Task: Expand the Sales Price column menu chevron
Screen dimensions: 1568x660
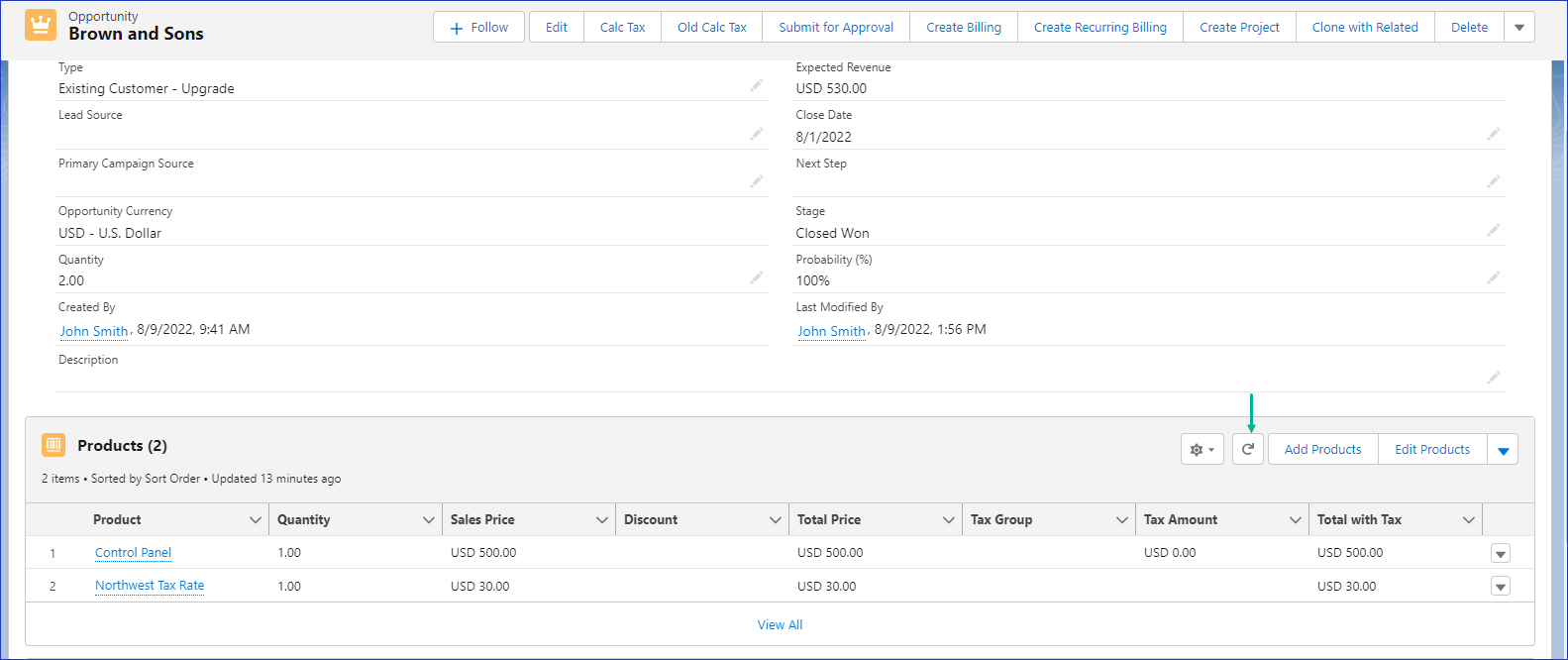Action: [601, 519]
